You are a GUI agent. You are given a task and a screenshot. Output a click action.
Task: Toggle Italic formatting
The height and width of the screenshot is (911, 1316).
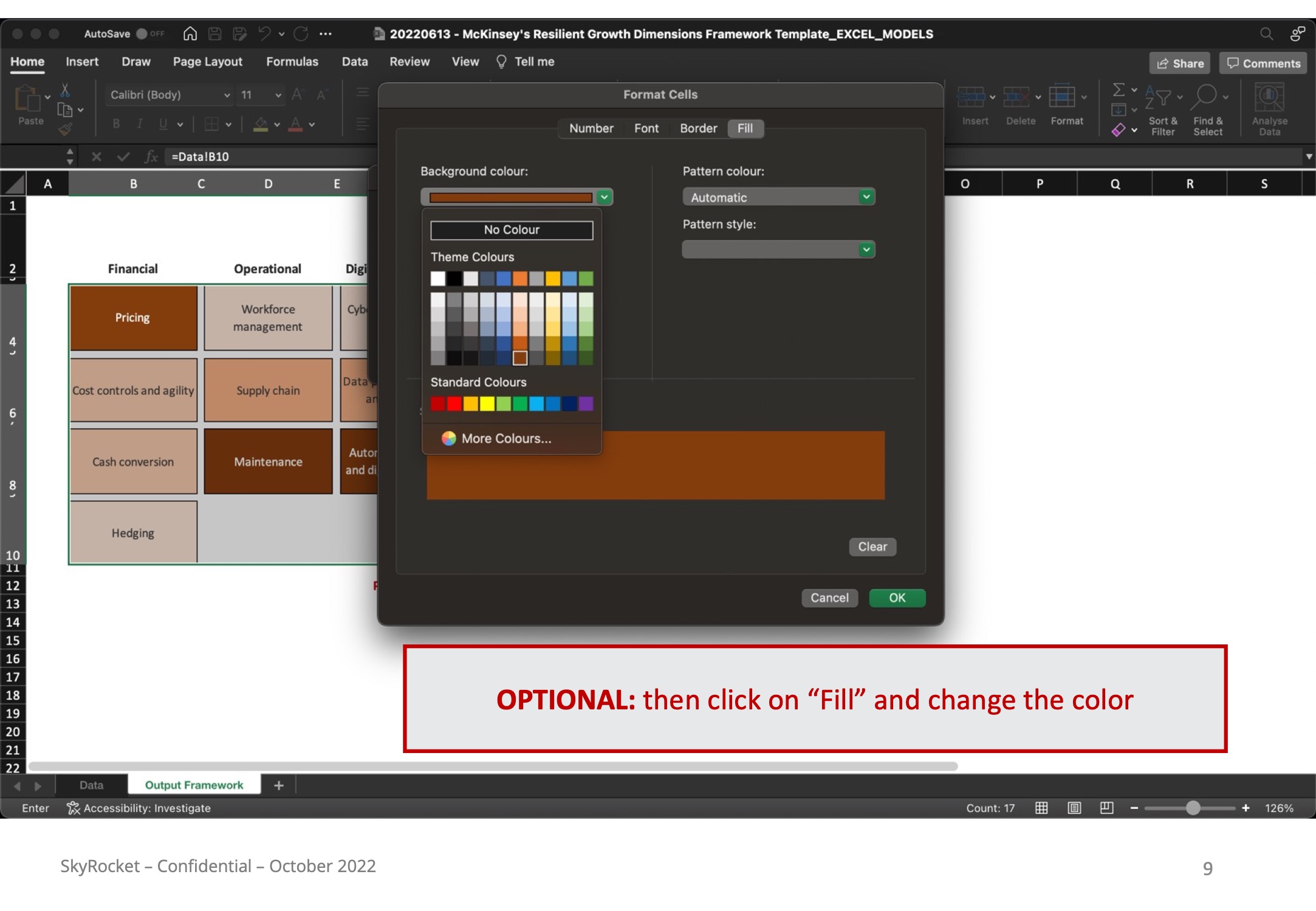[x=140, y=125]
